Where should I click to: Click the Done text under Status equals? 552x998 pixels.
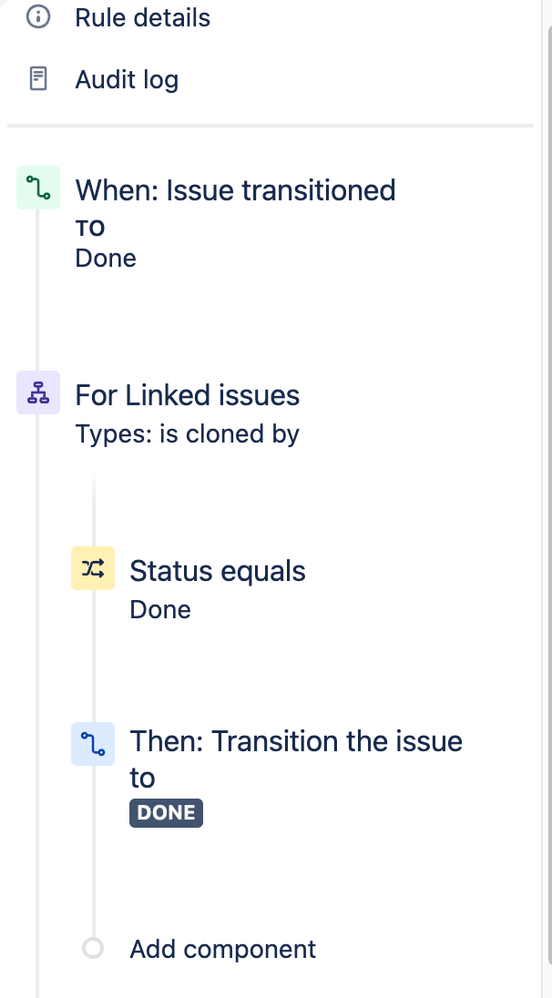(x=160, y=609)
